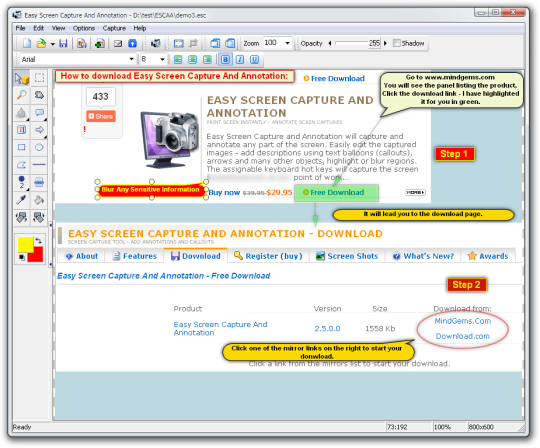Decrease opacity with the left arrow

pyautogui.click(x=330, y=43)
